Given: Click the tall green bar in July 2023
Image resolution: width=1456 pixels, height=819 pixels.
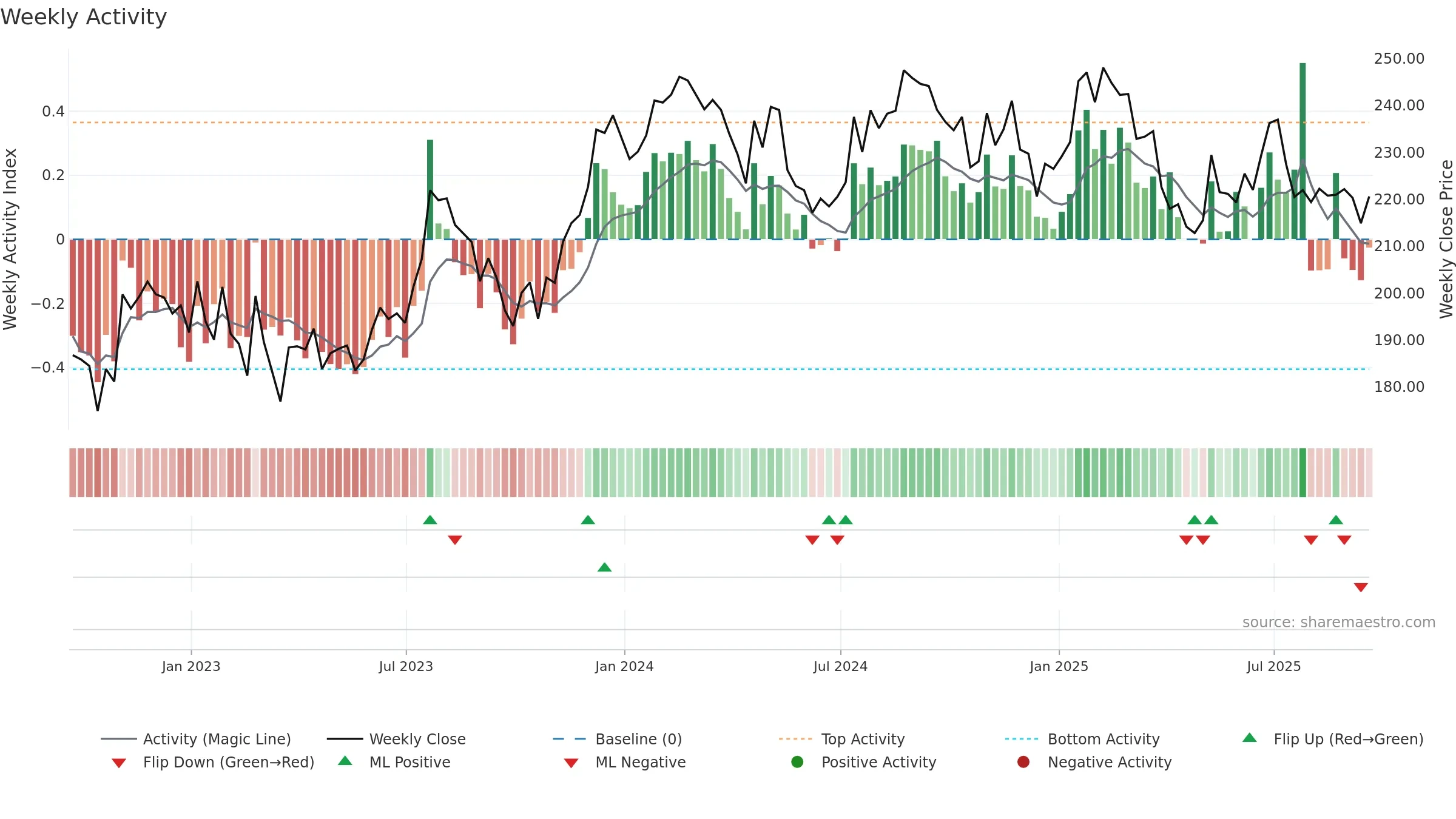Looking at the screenshot, I should [x=430, y=189].
